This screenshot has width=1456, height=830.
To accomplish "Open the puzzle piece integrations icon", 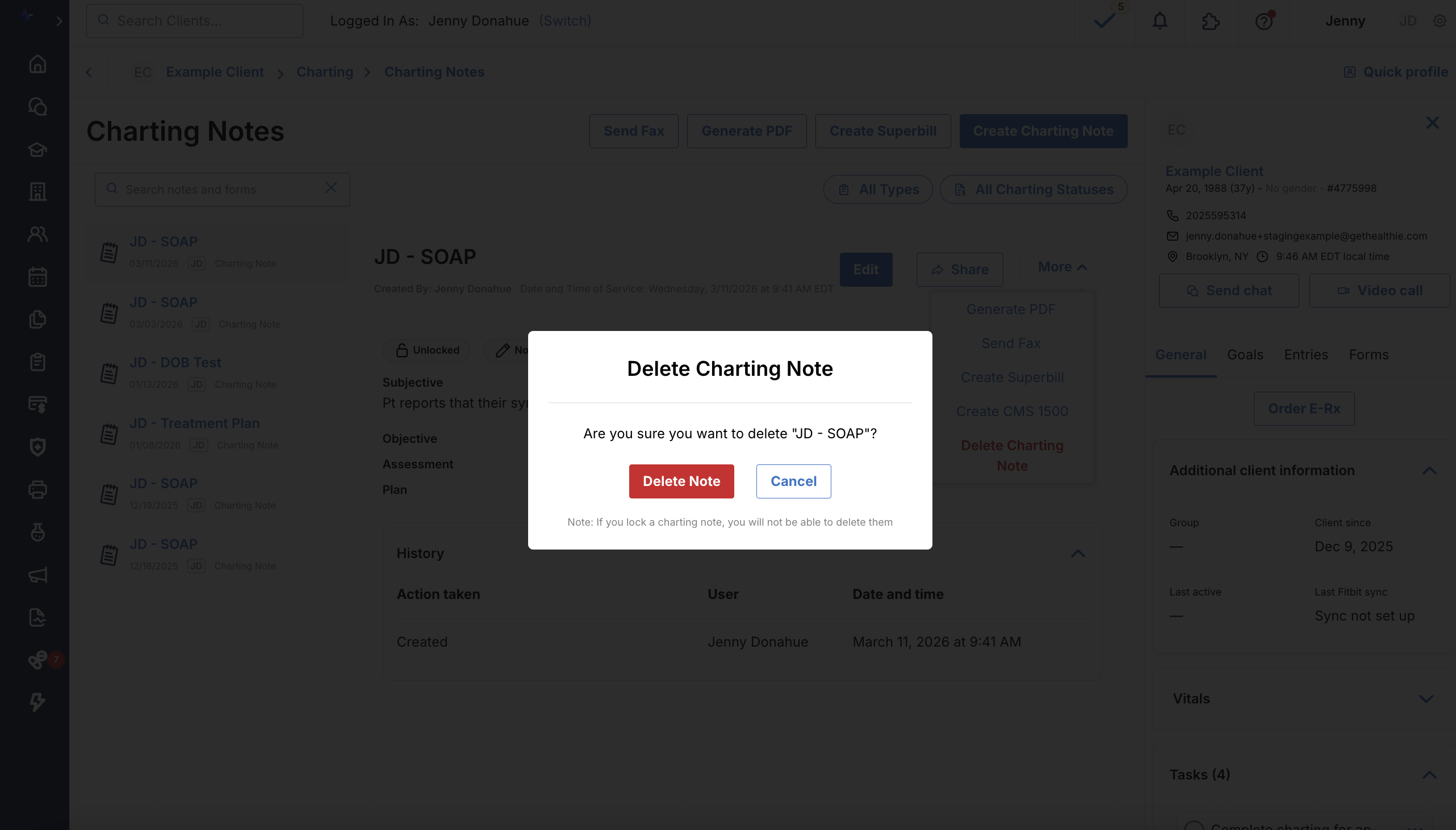I will click(1210, 21).
